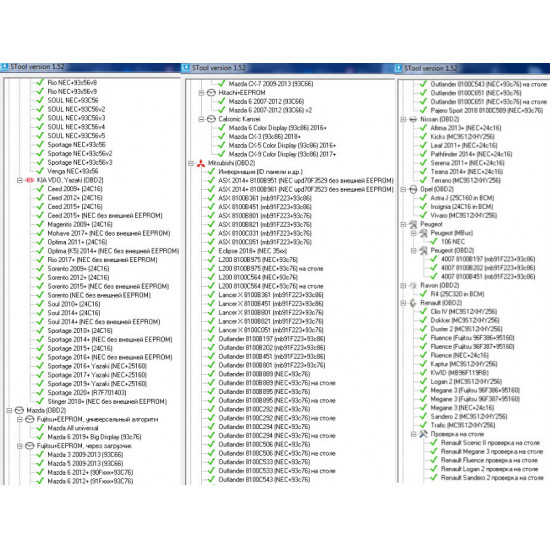This screenshot has width=550, height=550.
Task: Select Venga NEC+93s56 entry
Action: [73, 171]
